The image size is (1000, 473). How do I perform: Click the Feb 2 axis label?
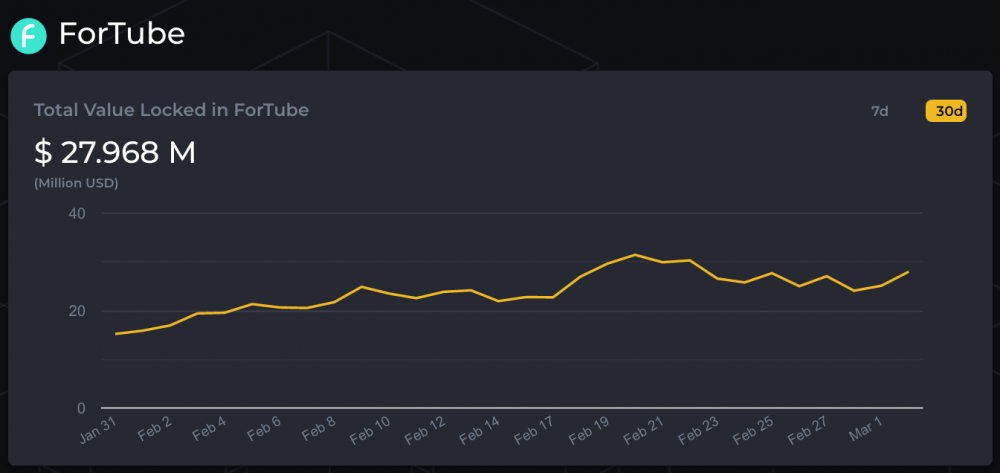[x=155, y=430]
